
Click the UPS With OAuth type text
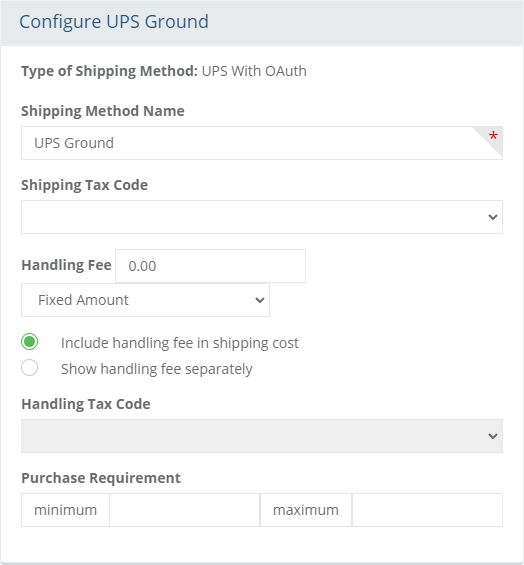254,71
